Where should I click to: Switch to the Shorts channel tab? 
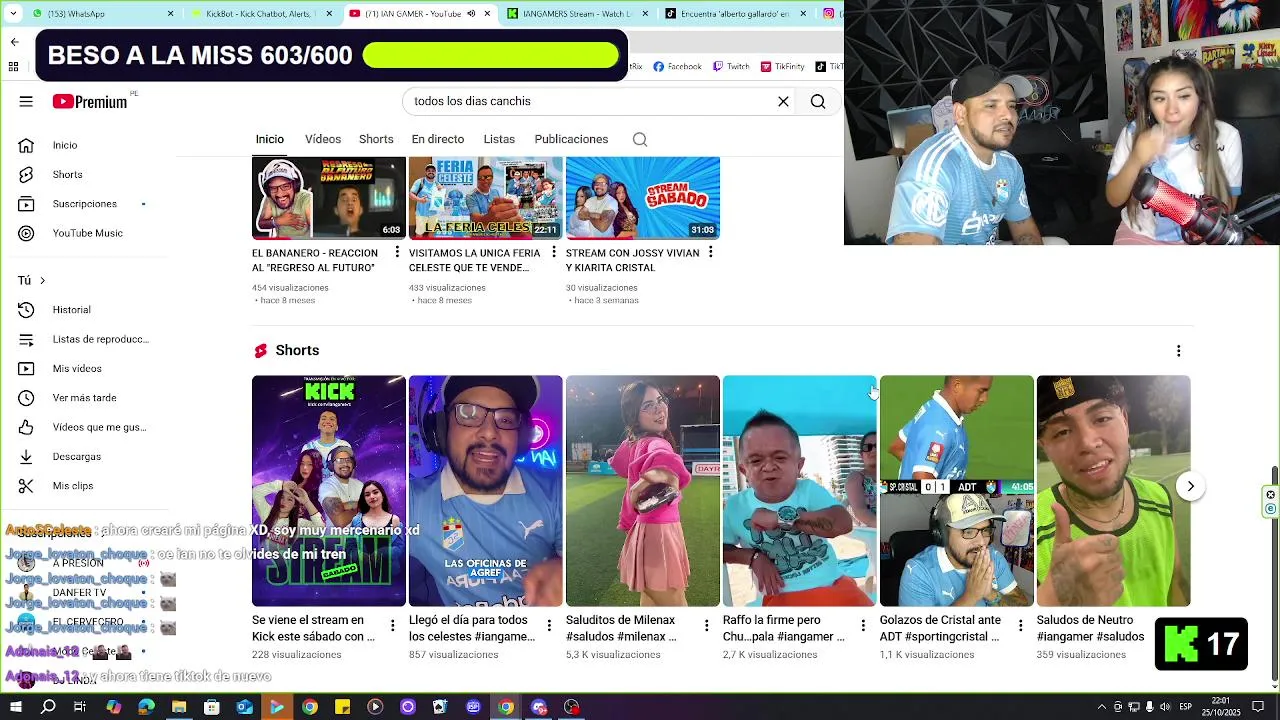point(376,139)
